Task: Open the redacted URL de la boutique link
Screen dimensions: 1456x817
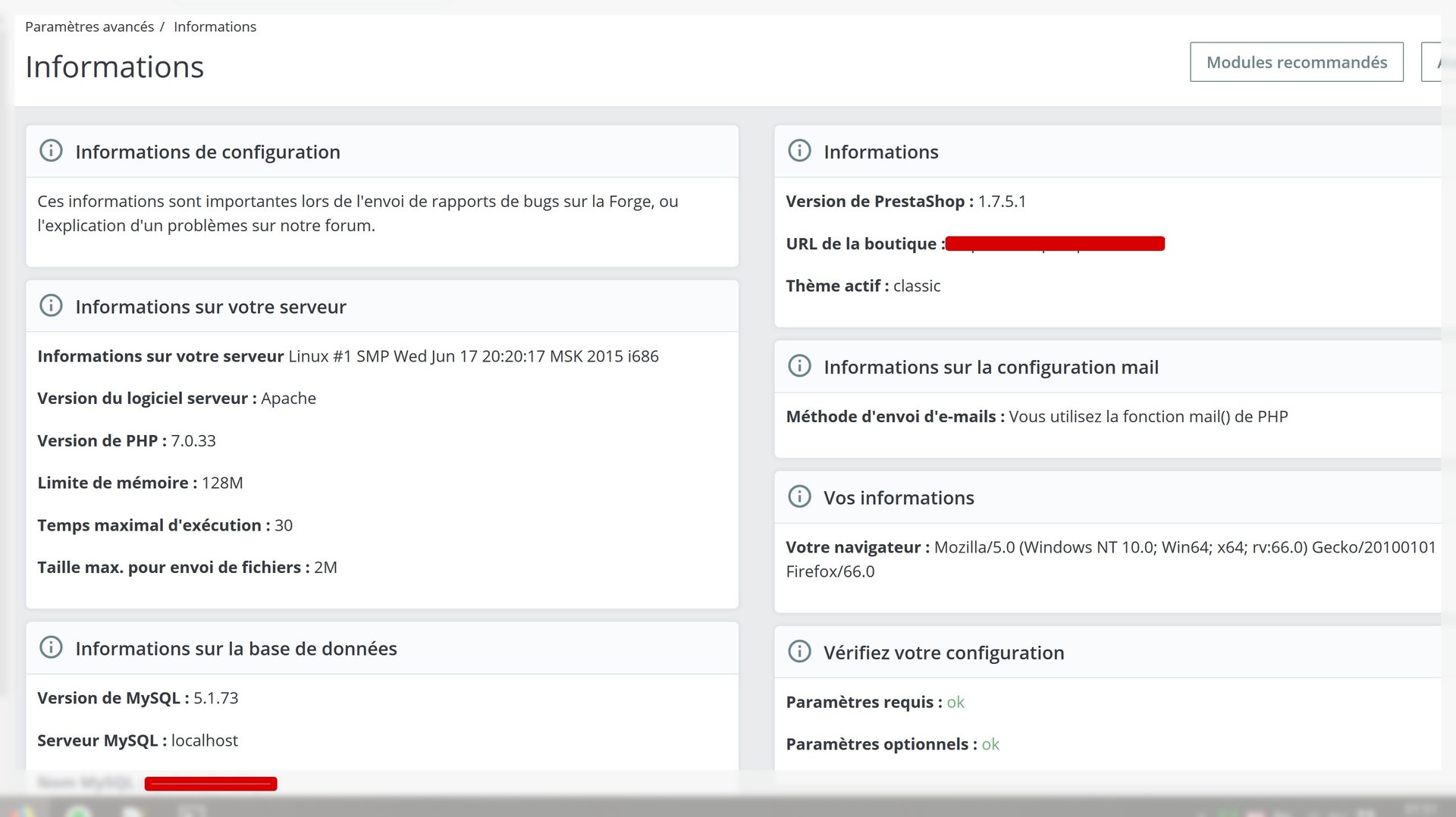Action: 1055,243
